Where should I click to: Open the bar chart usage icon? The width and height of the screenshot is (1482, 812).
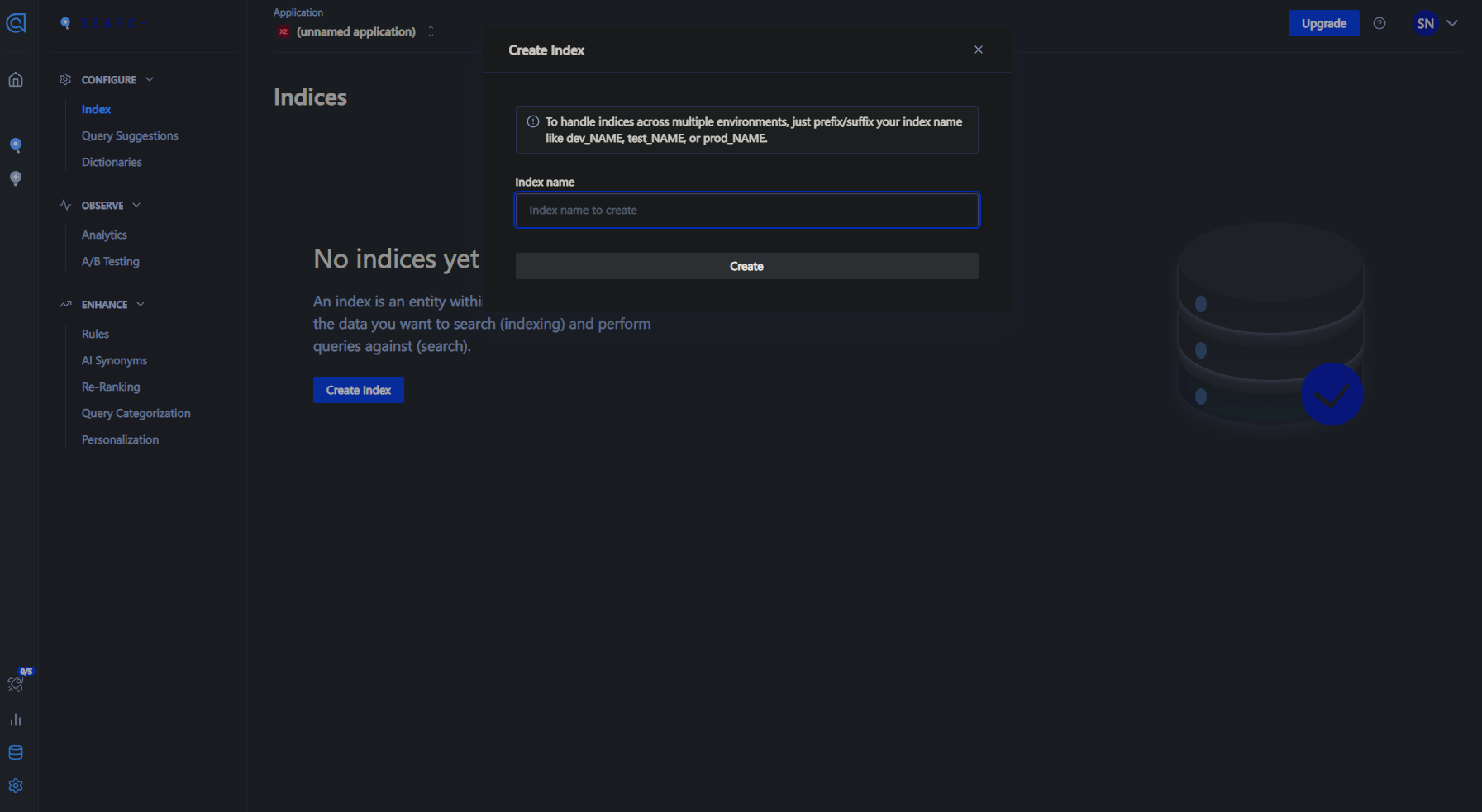click(x=16, y=719)
